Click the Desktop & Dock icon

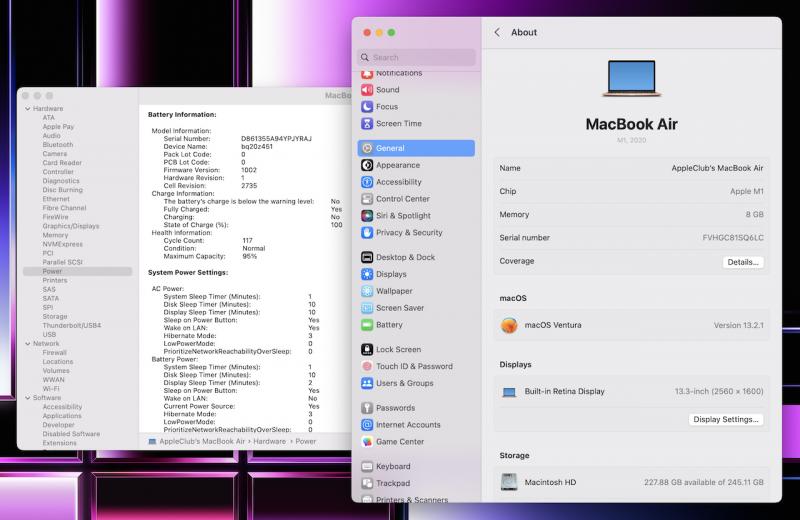pos(367,257)
